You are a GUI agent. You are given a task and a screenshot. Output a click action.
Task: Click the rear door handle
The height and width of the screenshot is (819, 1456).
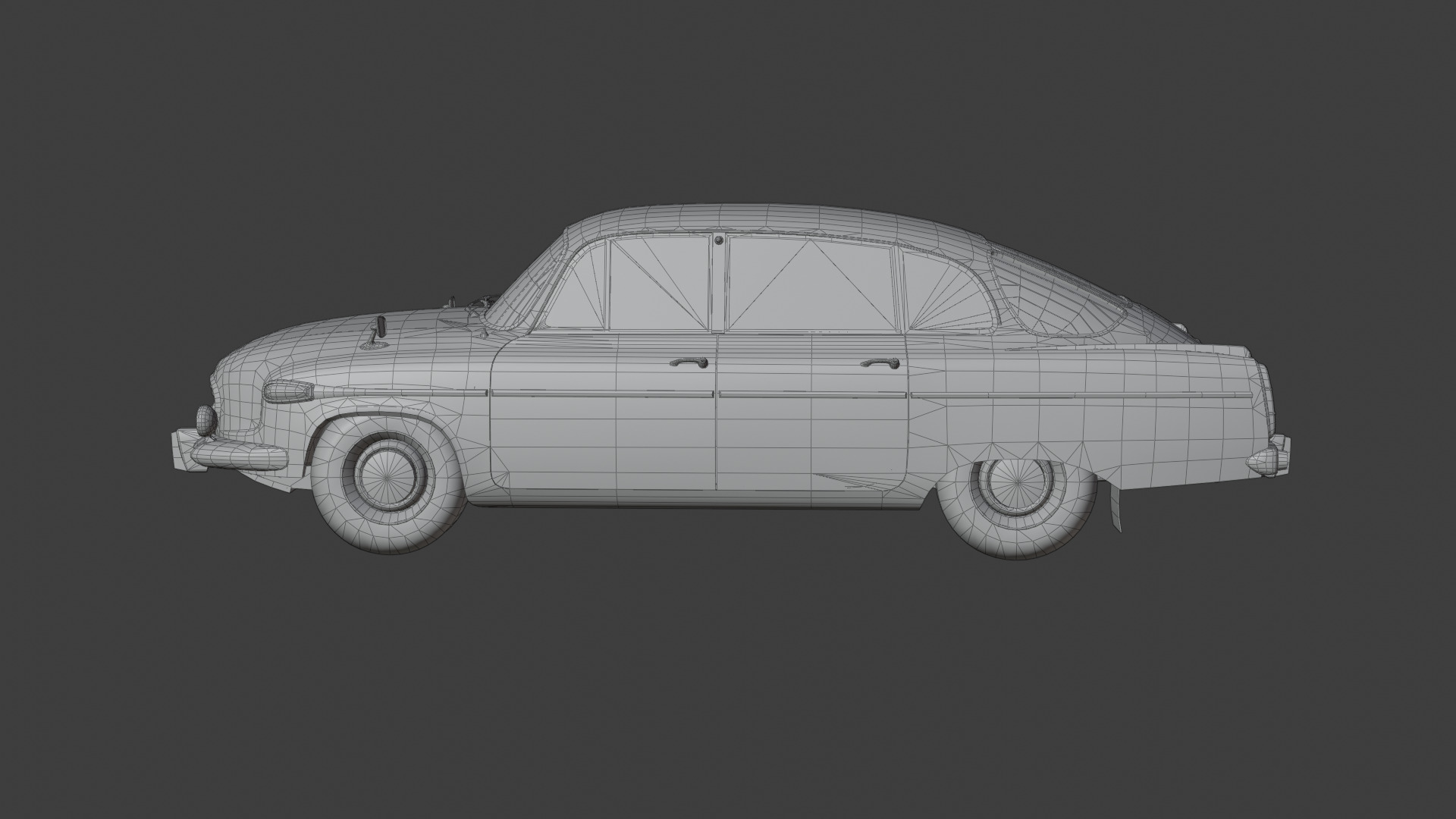(x=881, y=363)
